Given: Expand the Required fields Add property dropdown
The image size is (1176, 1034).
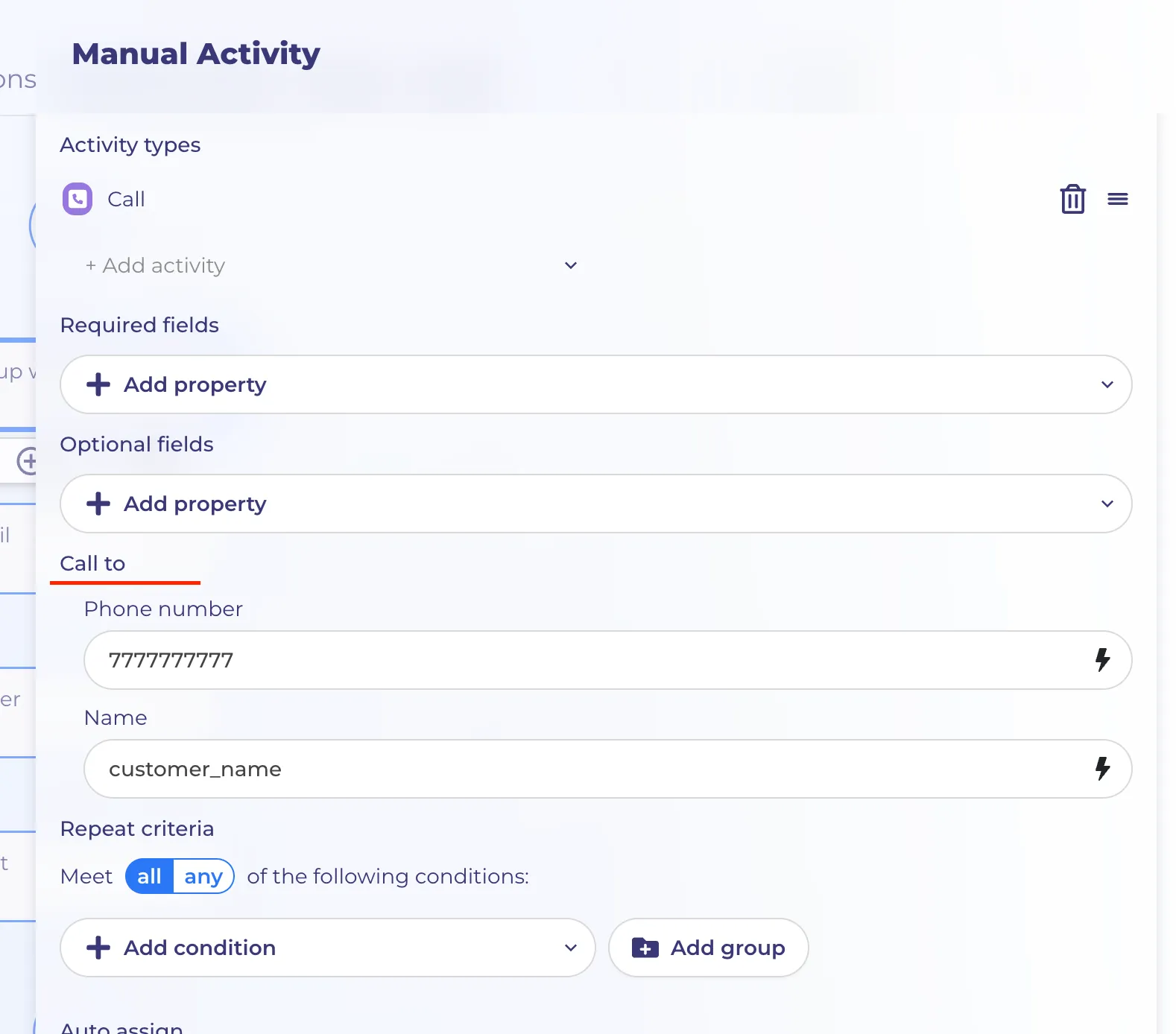Looking at the screenshot, I should tap(596, 384).
